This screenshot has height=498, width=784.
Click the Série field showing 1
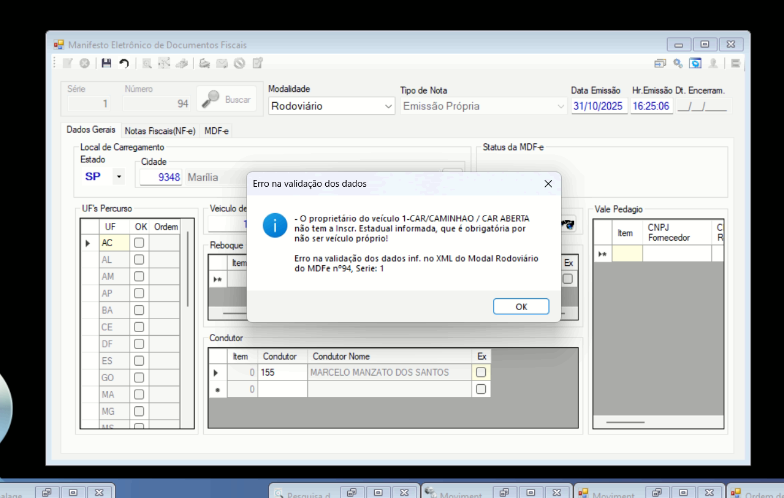point(89,104)
